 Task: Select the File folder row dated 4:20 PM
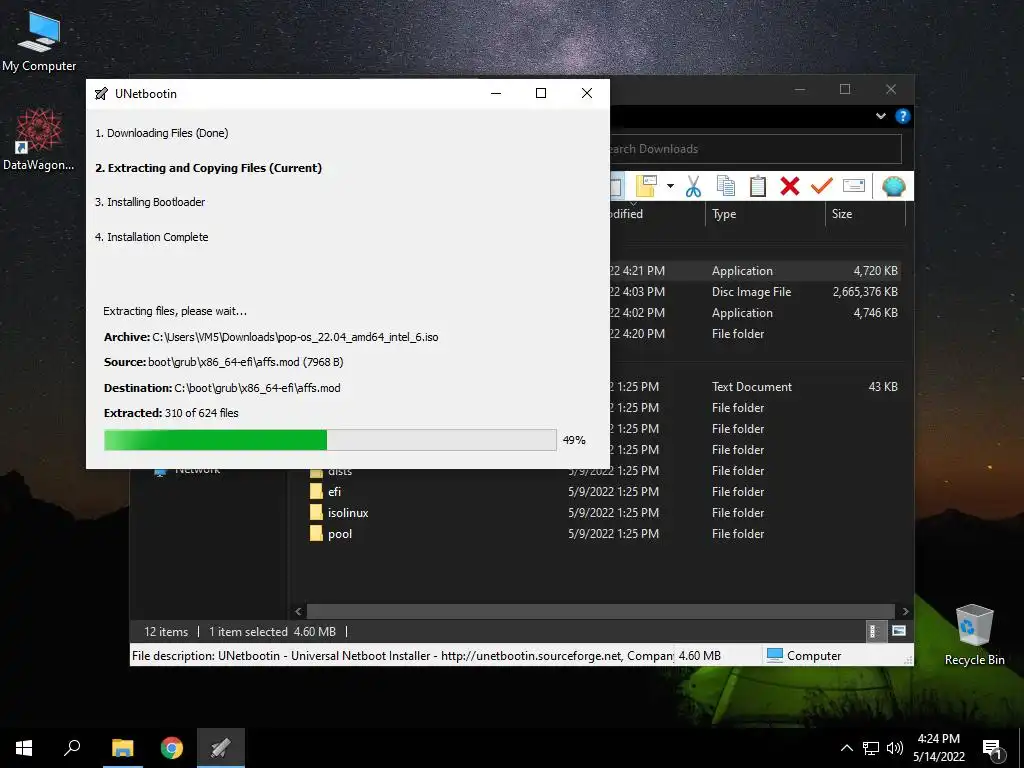tap(758, 334)
